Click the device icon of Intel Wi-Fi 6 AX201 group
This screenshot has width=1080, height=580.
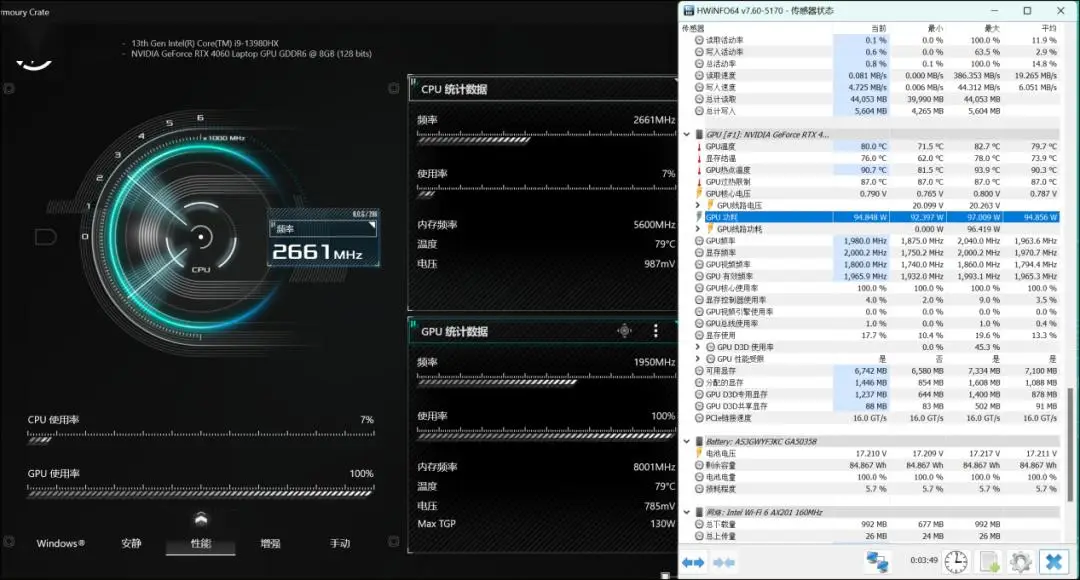(699, 512)
